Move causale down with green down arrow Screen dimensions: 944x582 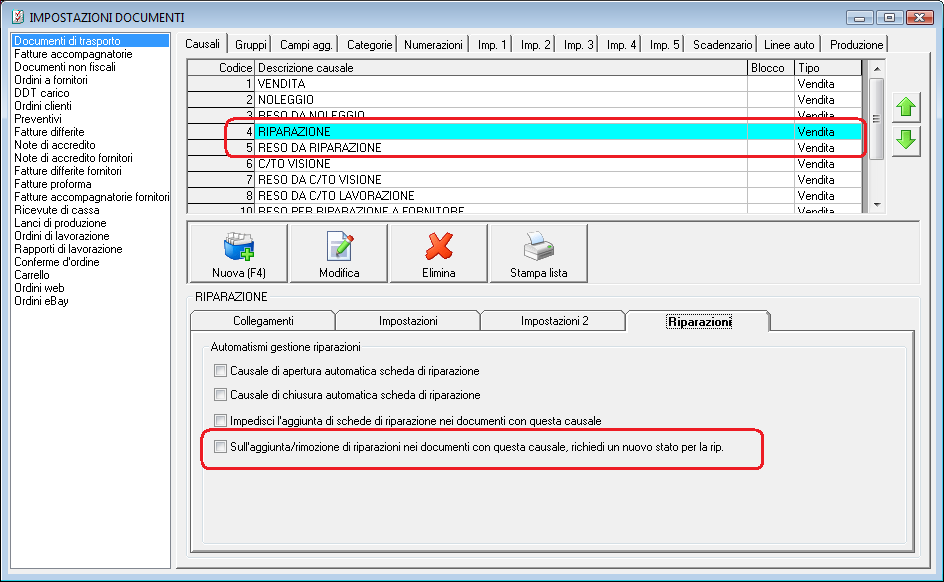coord(906,141)
